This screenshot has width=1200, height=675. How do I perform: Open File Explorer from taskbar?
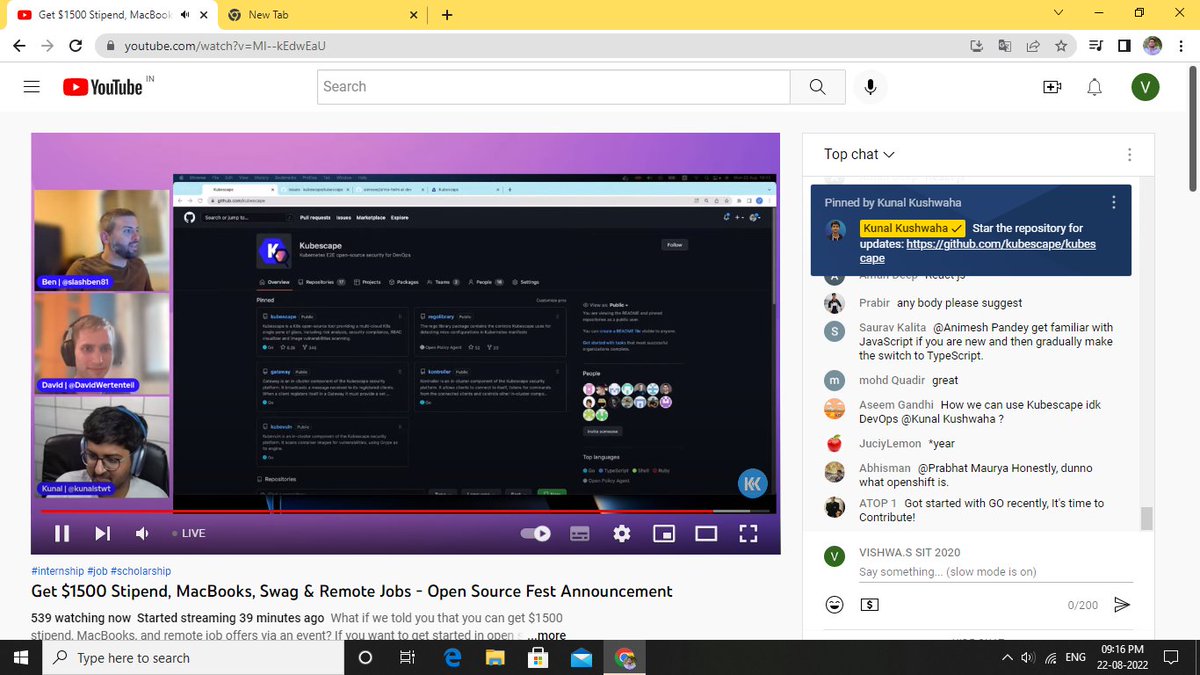tap(495, 658)
